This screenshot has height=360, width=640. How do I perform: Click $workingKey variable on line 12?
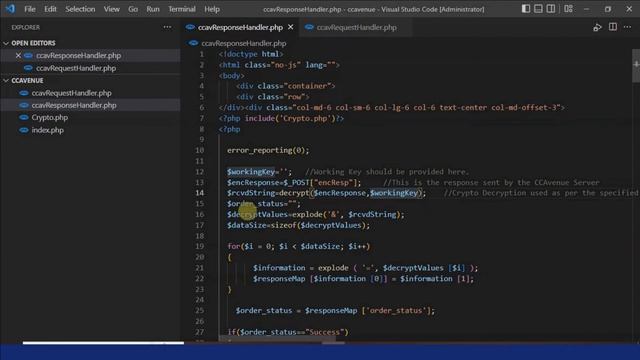click(x=251, y=172)
